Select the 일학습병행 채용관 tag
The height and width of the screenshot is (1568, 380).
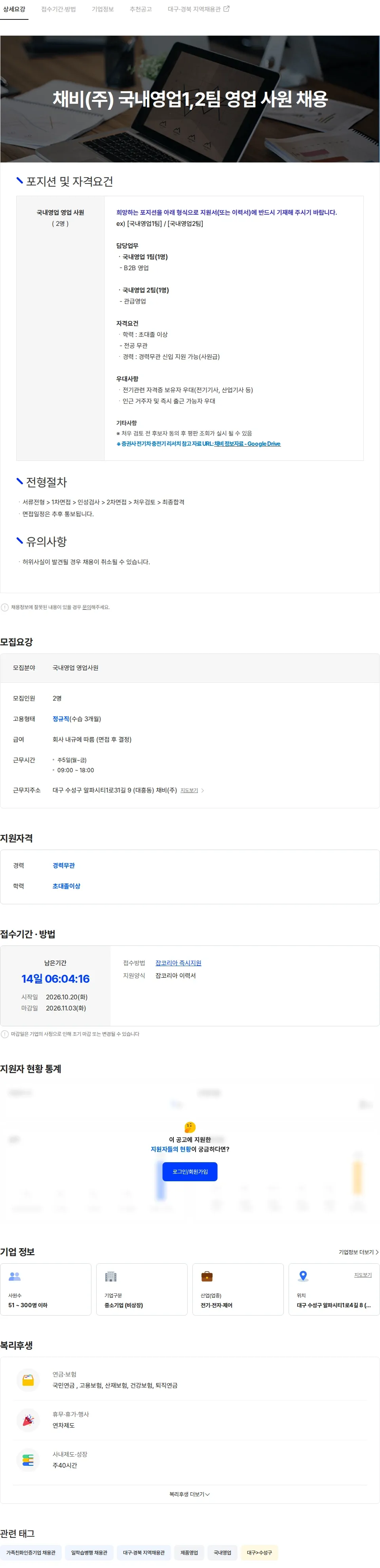[89, 1553]
